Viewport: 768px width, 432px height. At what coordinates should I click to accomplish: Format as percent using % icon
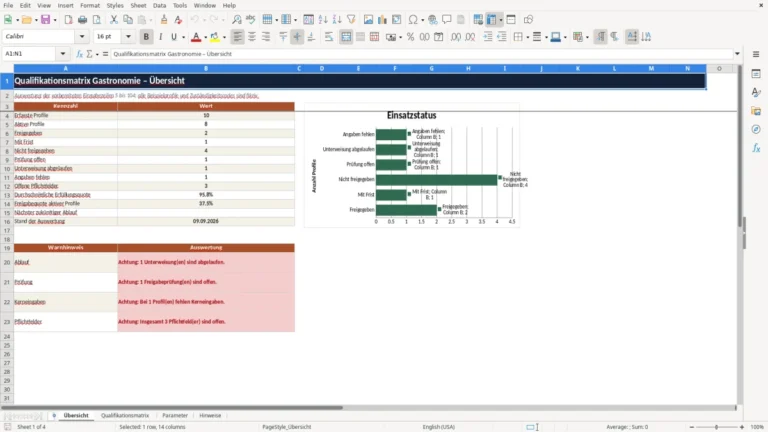[410, 37]
